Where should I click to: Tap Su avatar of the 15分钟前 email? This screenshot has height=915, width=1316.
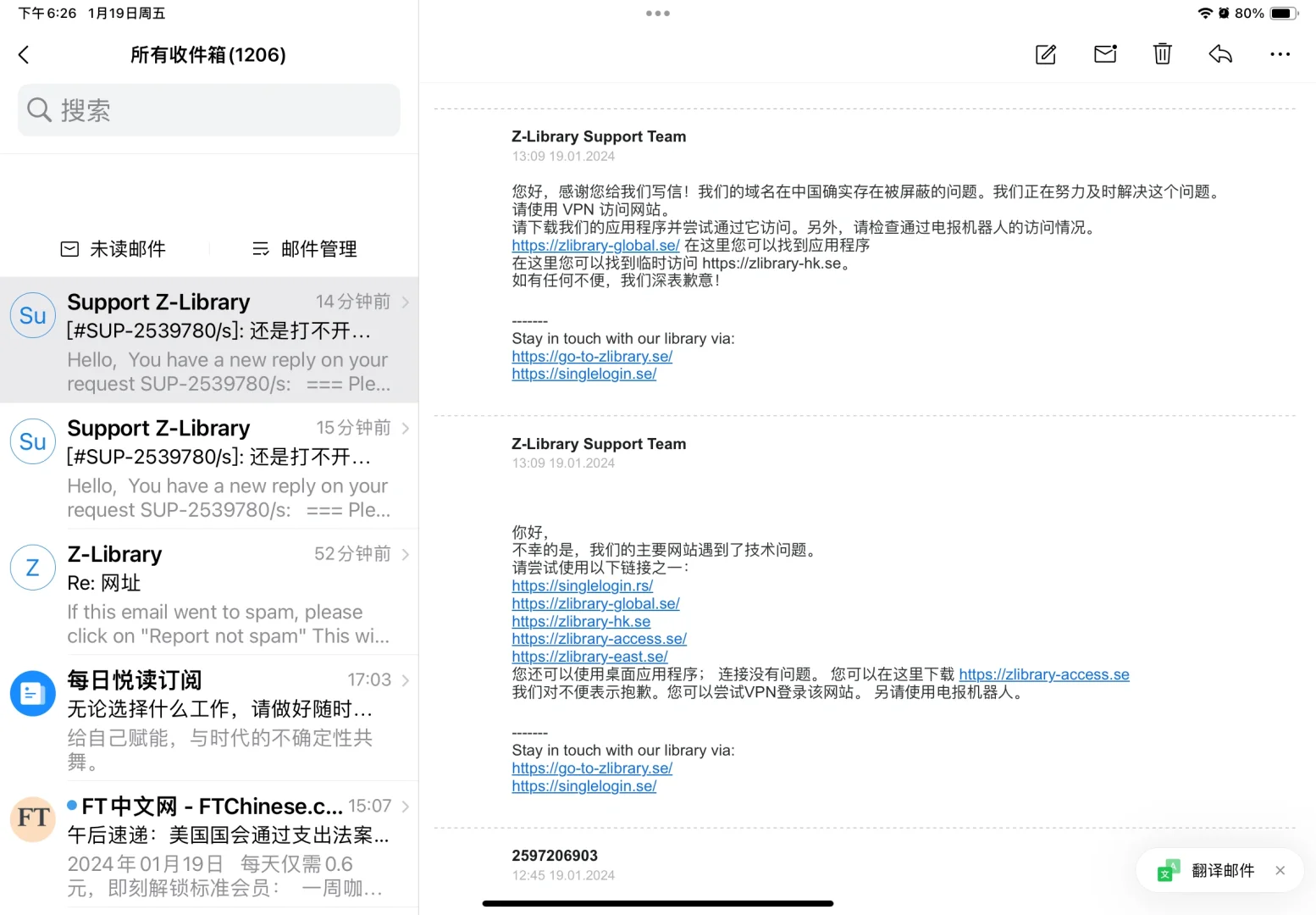32,441
